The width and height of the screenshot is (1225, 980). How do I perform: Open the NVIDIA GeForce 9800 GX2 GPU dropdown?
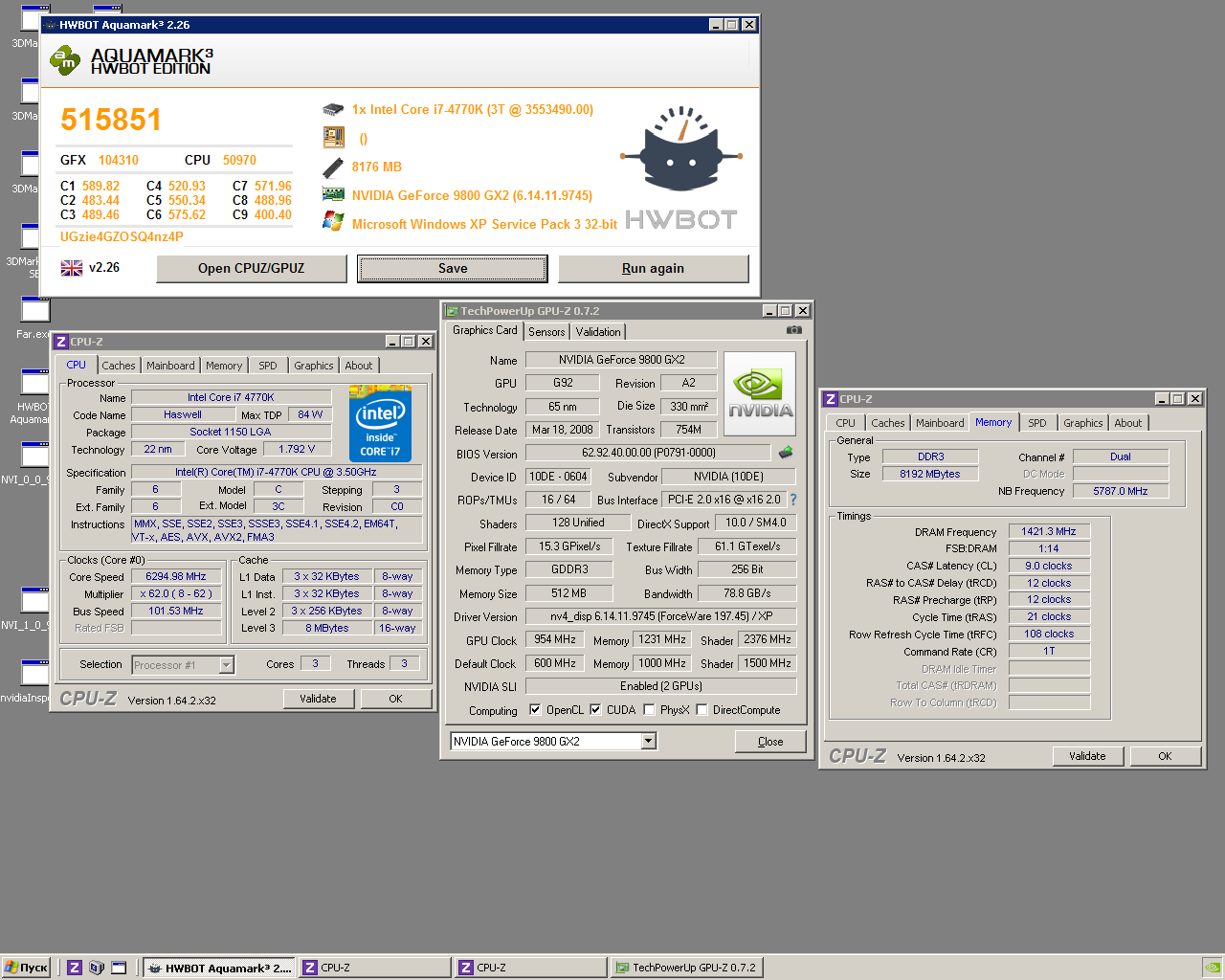pos(648,741)
